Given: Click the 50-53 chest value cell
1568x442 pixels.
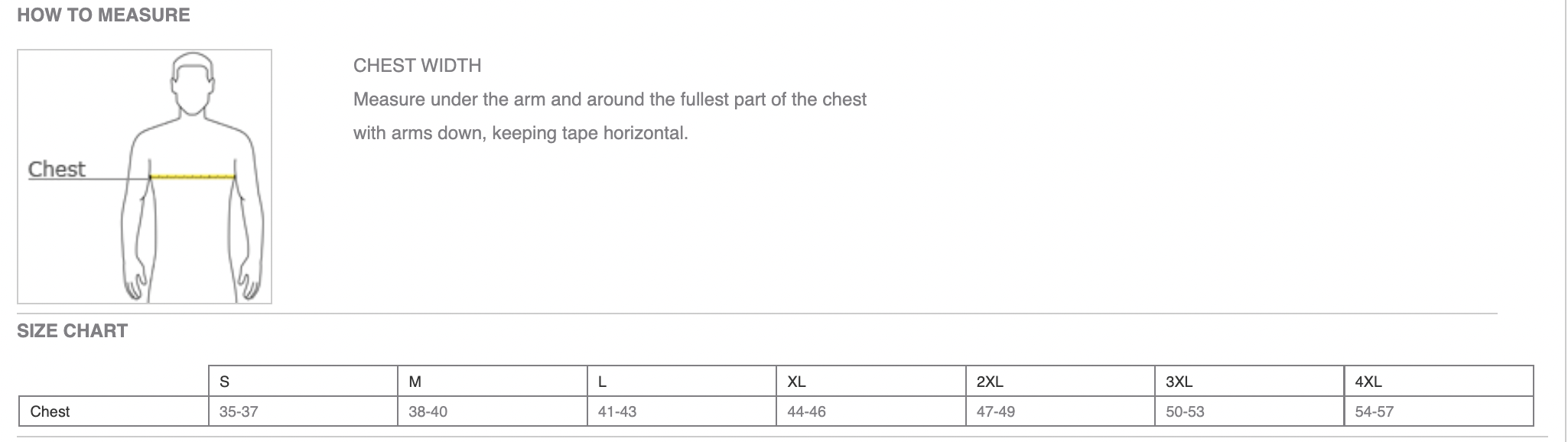Looking at the screenshot, I should (1251, 411).
